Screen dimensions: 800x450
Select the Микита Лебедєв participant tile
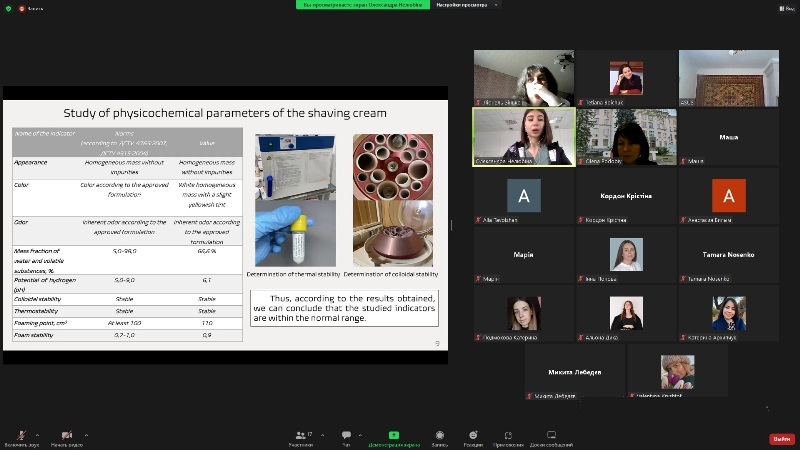(x=575, y=371)
